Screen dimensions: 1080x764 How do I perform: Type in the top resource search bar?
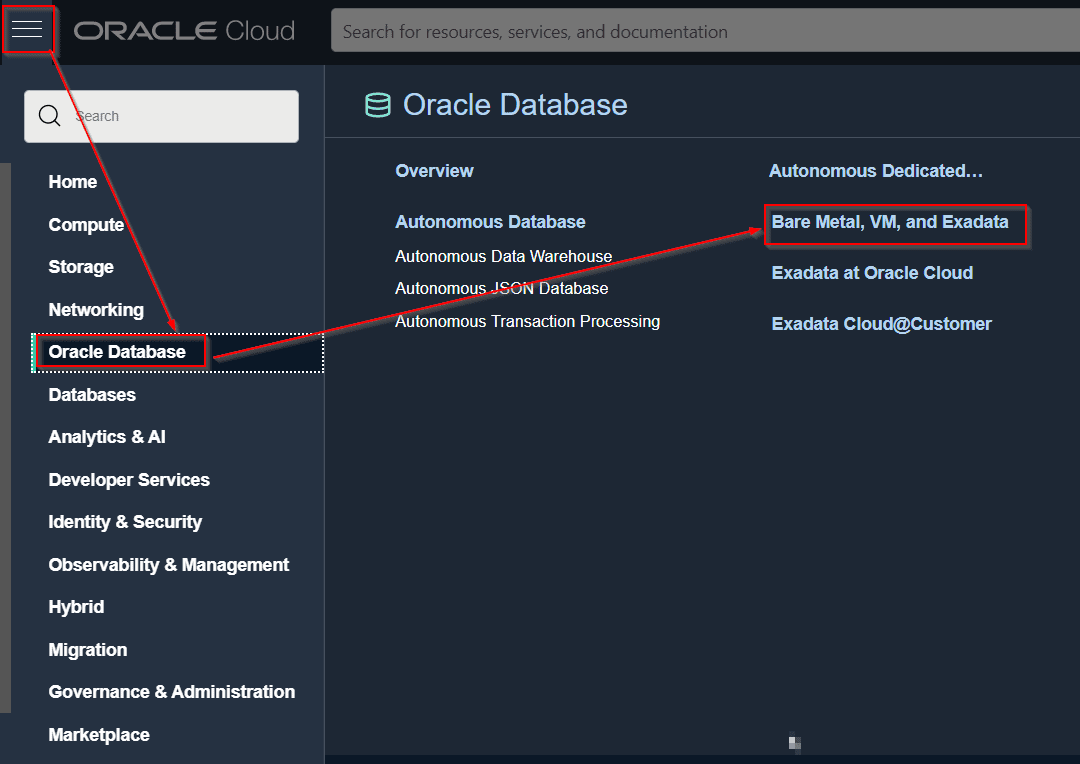click(x=700, y=32)
